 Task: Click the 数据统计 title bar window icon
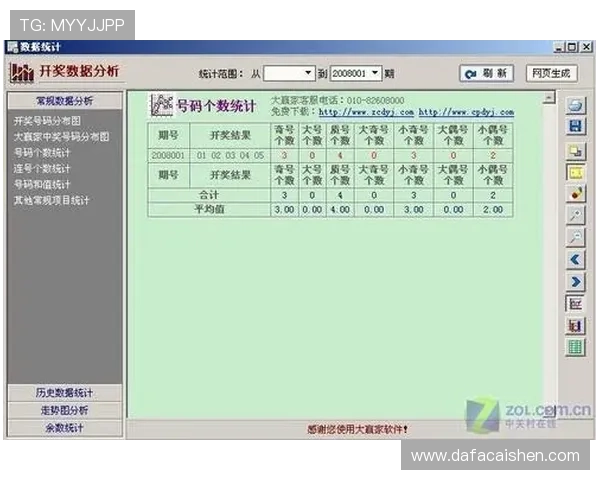click(x=13, y=47)
